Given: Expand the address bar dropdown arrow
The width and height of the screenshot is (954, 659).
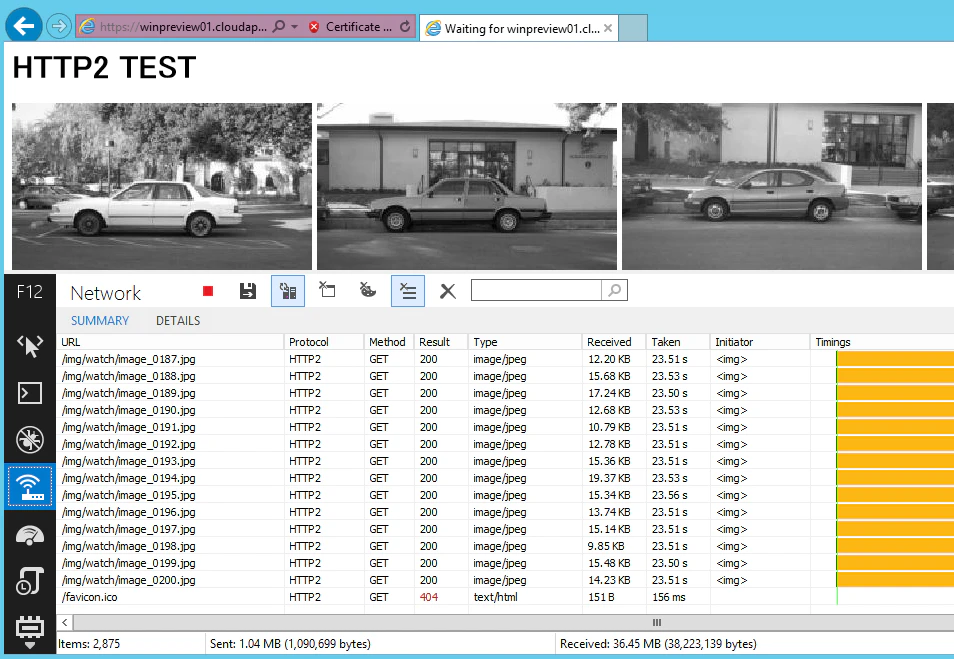Looking at the screenshot, I should point(294,27).
